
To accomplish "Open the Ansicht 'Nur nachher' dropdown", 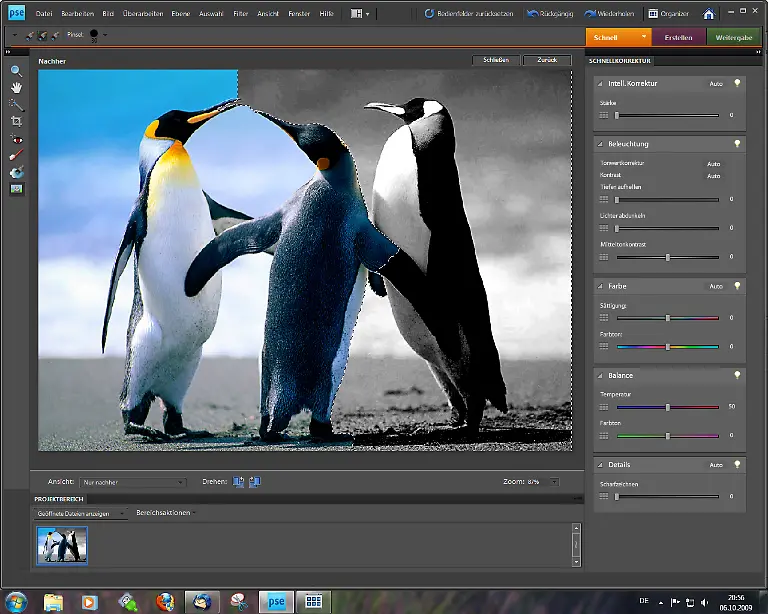I will tap(133, 482).
